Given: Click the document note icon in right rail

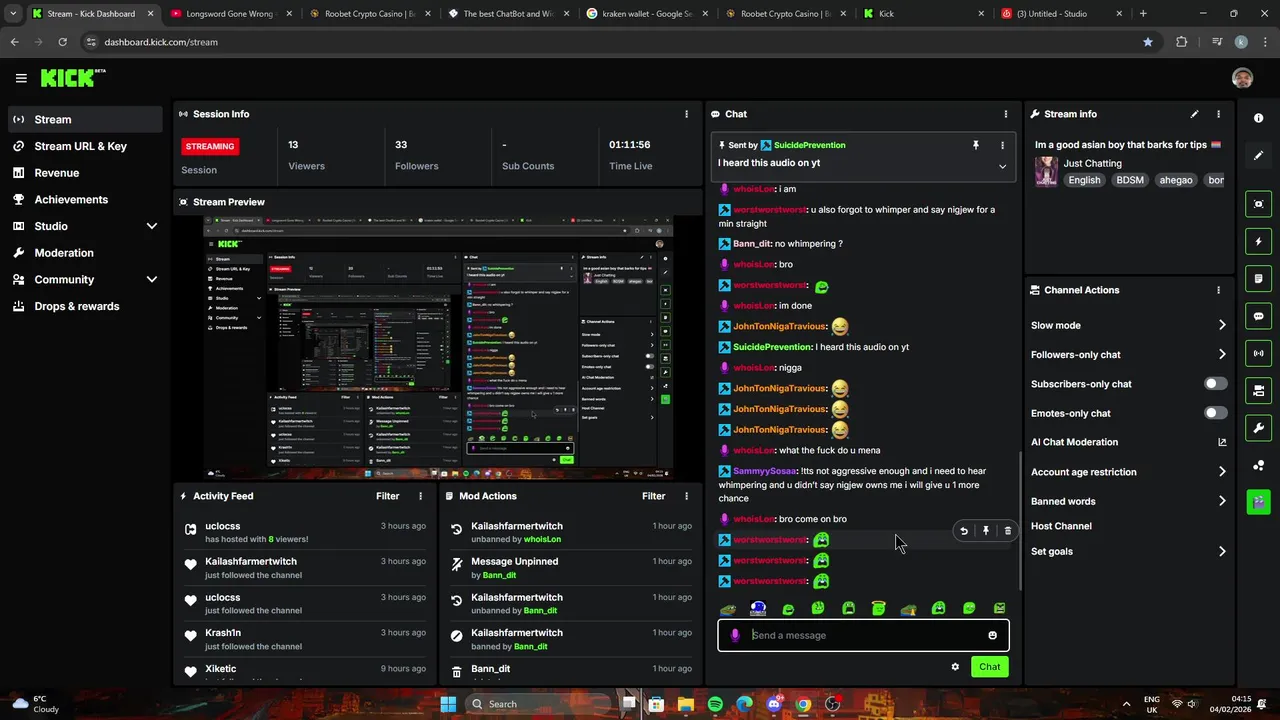Looking at the screenshot, I should point(1258,278).
